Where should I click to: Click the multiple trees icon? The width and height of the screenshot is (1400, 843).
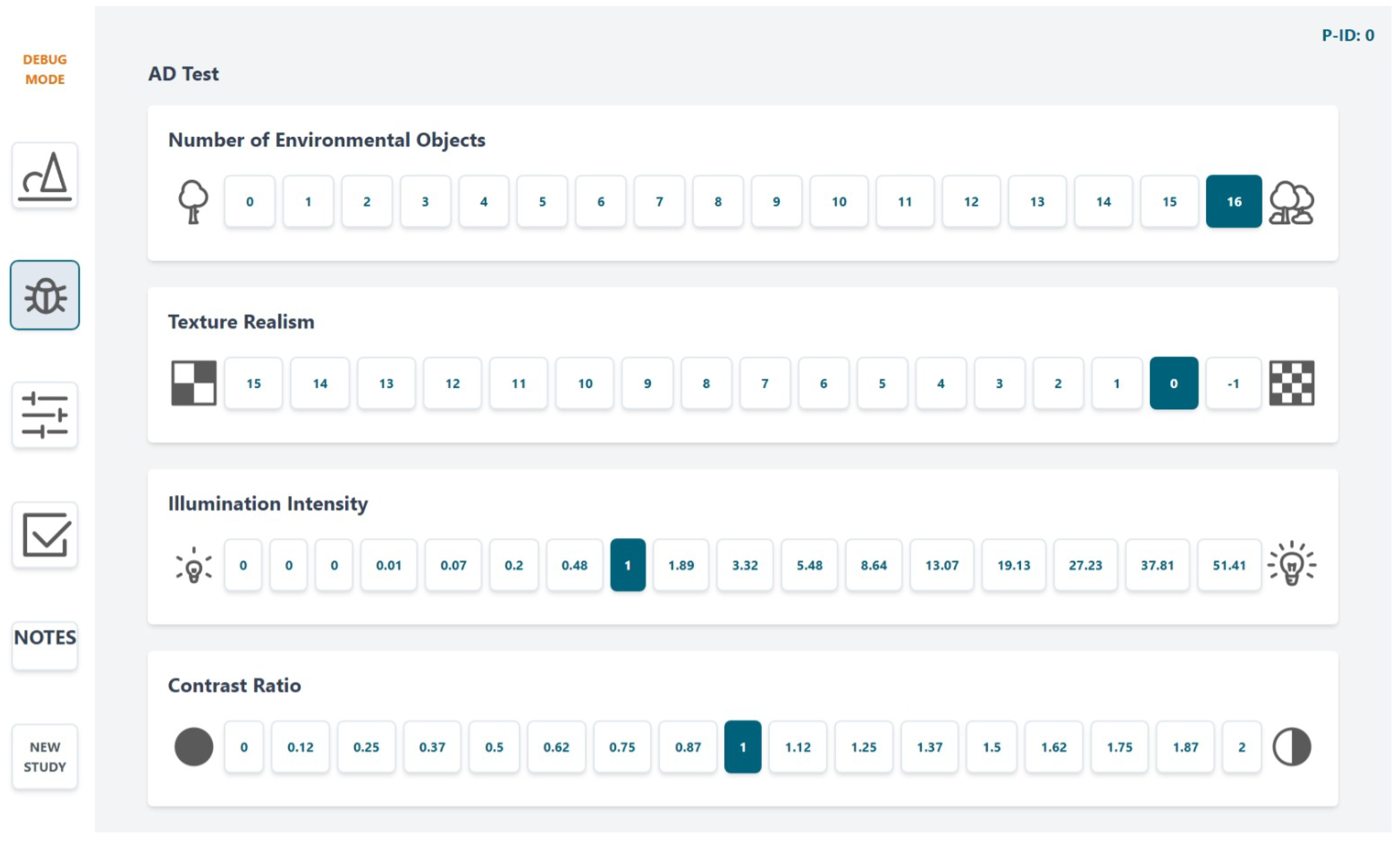point(1291,202)
